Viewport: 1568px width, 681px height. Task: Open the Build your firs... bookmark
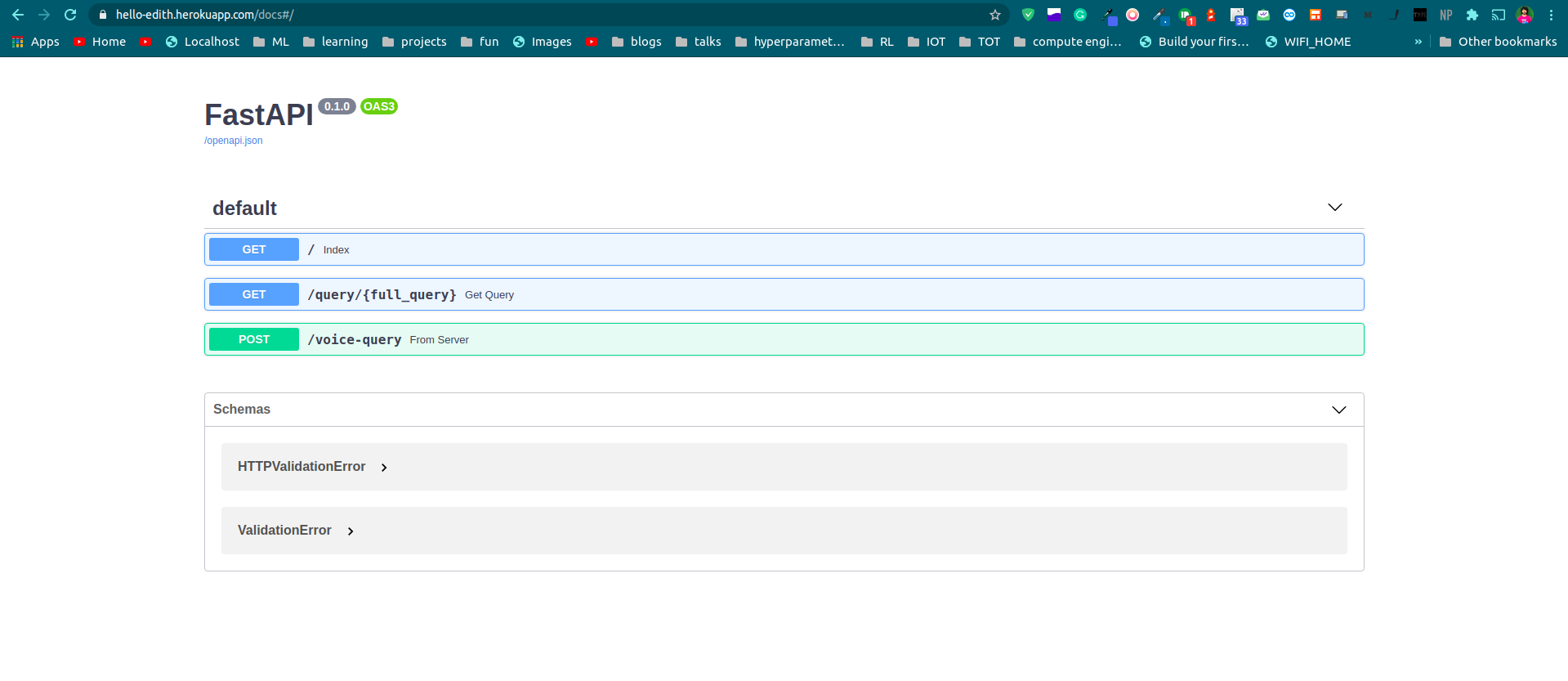pos(1194,42)
